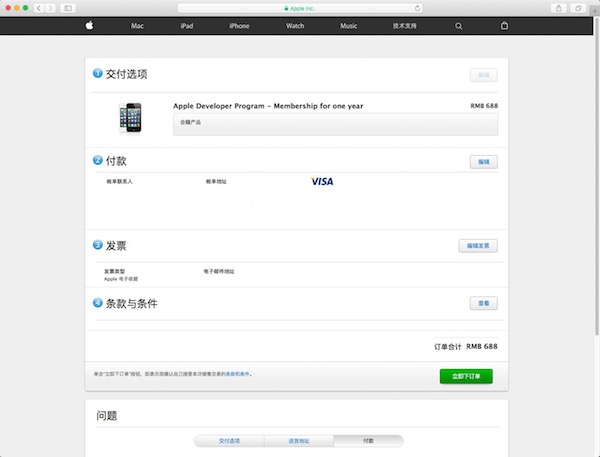
Task: Show all tabs icon in Safari
Action: coord(578,8)
